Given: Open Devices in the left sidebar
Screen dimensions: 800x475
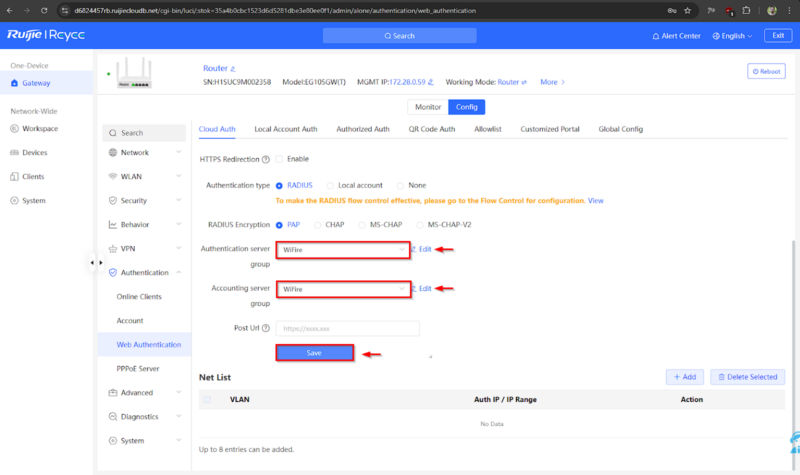Looking at the screenshot, I should pyautogui.click(x=34, y=153).
